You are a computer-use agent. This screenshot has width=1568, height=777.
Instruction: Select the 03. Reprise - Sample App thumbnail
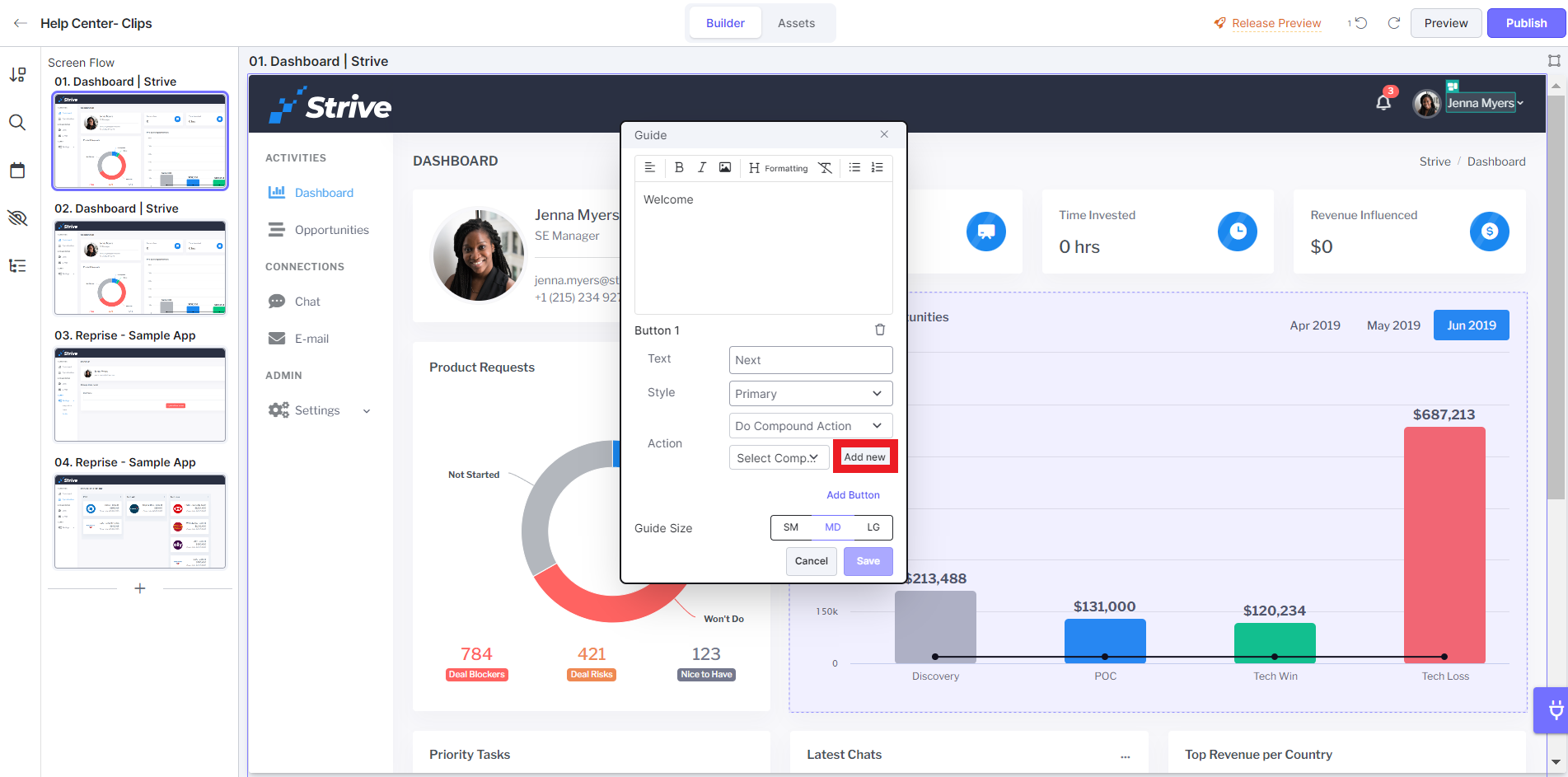[x=140, y=395]
